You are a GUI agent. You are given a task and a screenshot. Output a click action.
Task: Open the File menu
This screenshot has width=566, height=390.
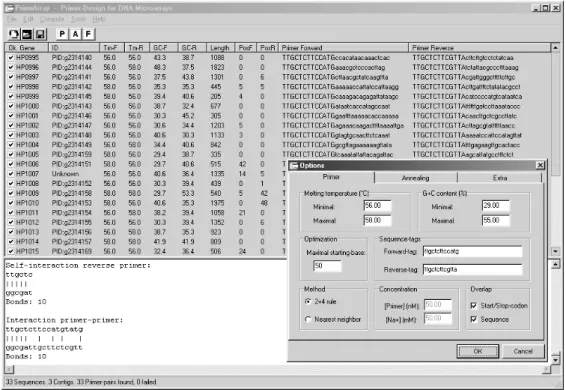[x=12, y=19]
